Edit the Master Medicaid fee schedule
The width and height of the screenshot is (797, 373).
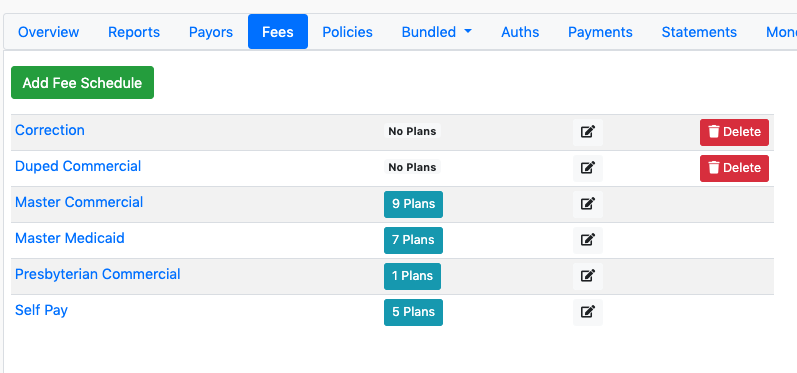(x=588, y=240)
